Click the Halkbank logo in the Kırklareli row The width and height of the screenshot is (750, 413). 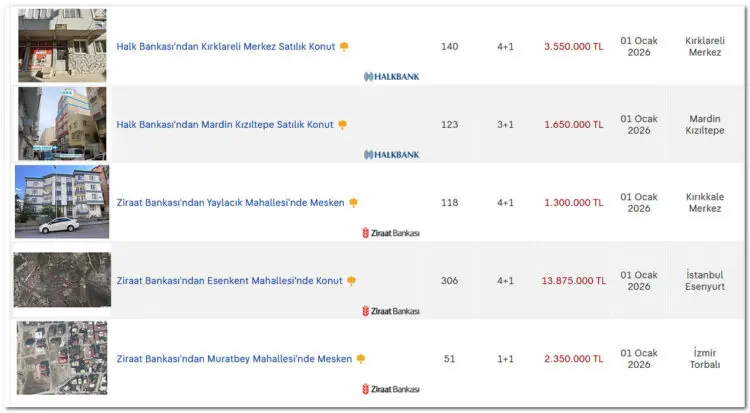[391, 76]
